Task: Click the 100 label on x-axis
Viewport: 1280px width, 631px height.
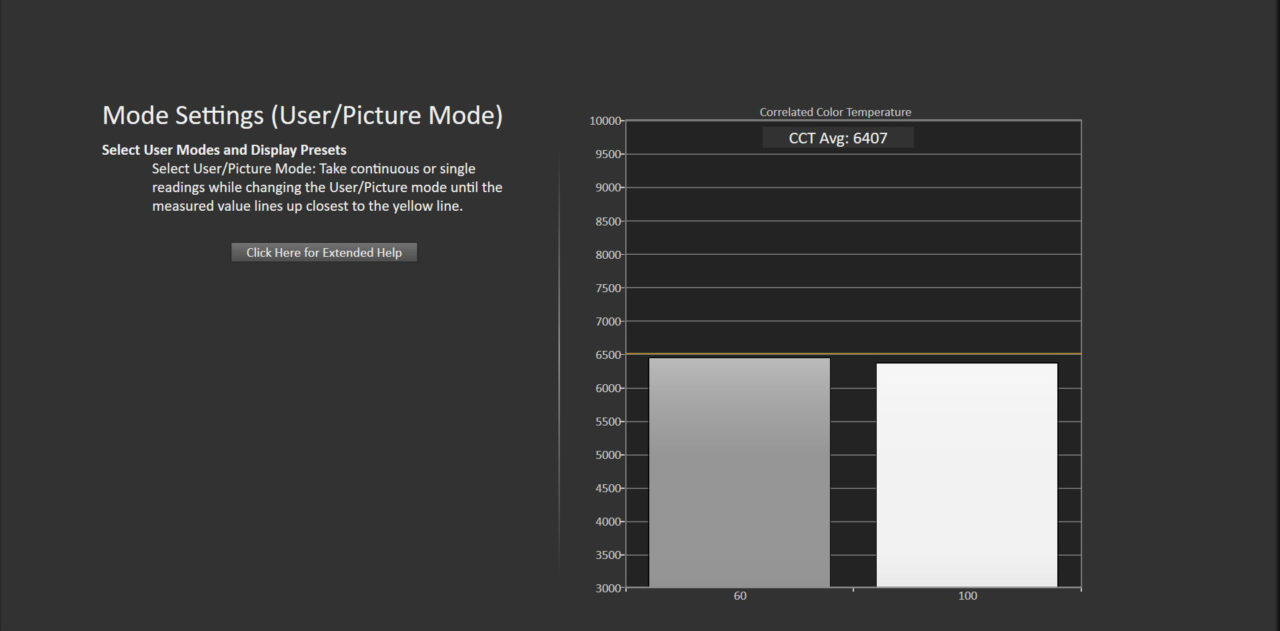Action: click(x=967, y=596)
